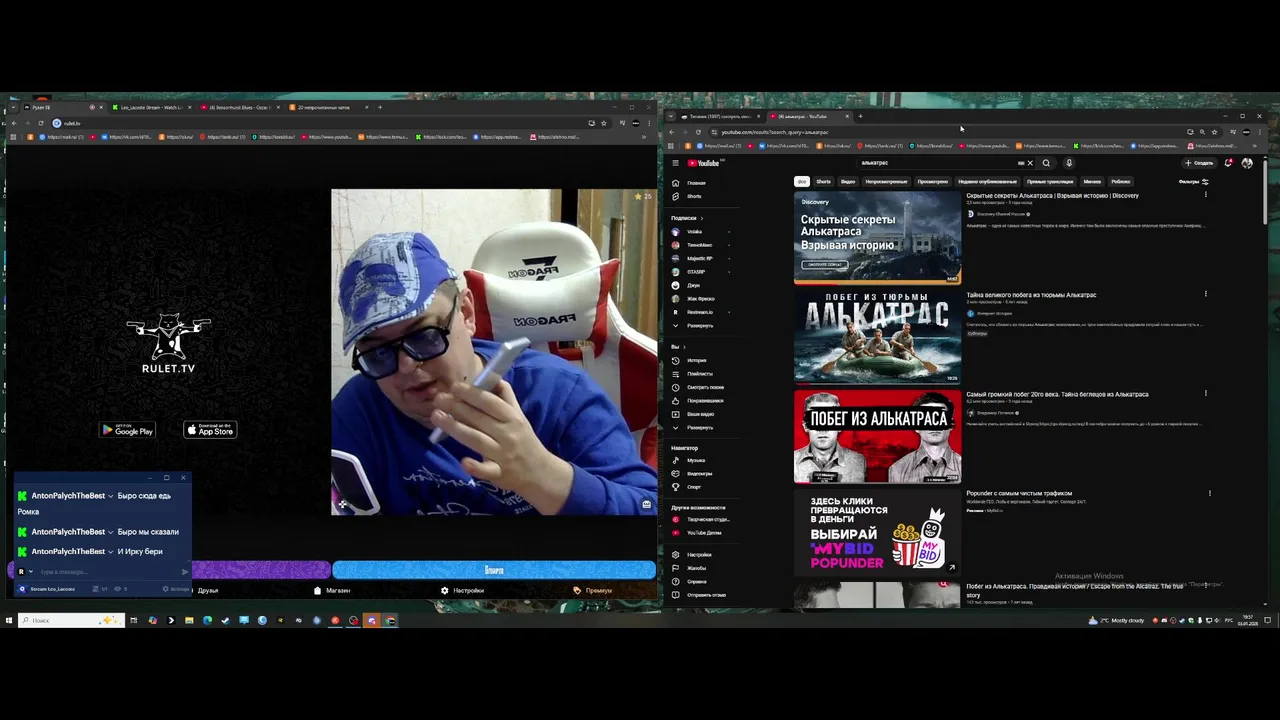Click Download on the App Store badge
This screenshot has height=720, width=1280.
[x=210, y=430]
